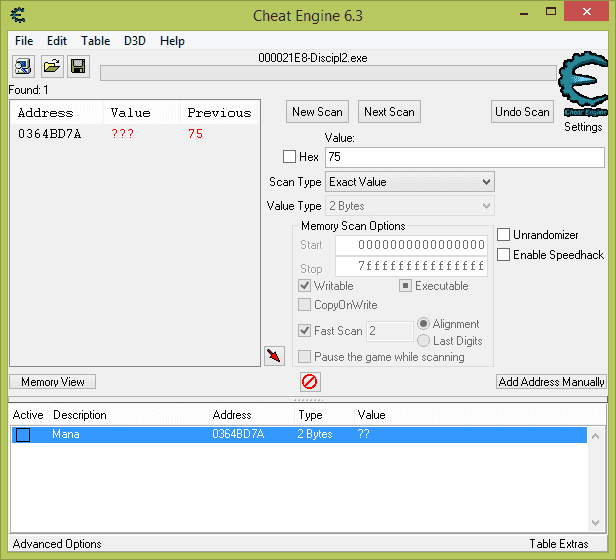Toggle Active checkbox for Mana entry
The height and width of the screenshot is (560, 616).
tap(23, 435)
